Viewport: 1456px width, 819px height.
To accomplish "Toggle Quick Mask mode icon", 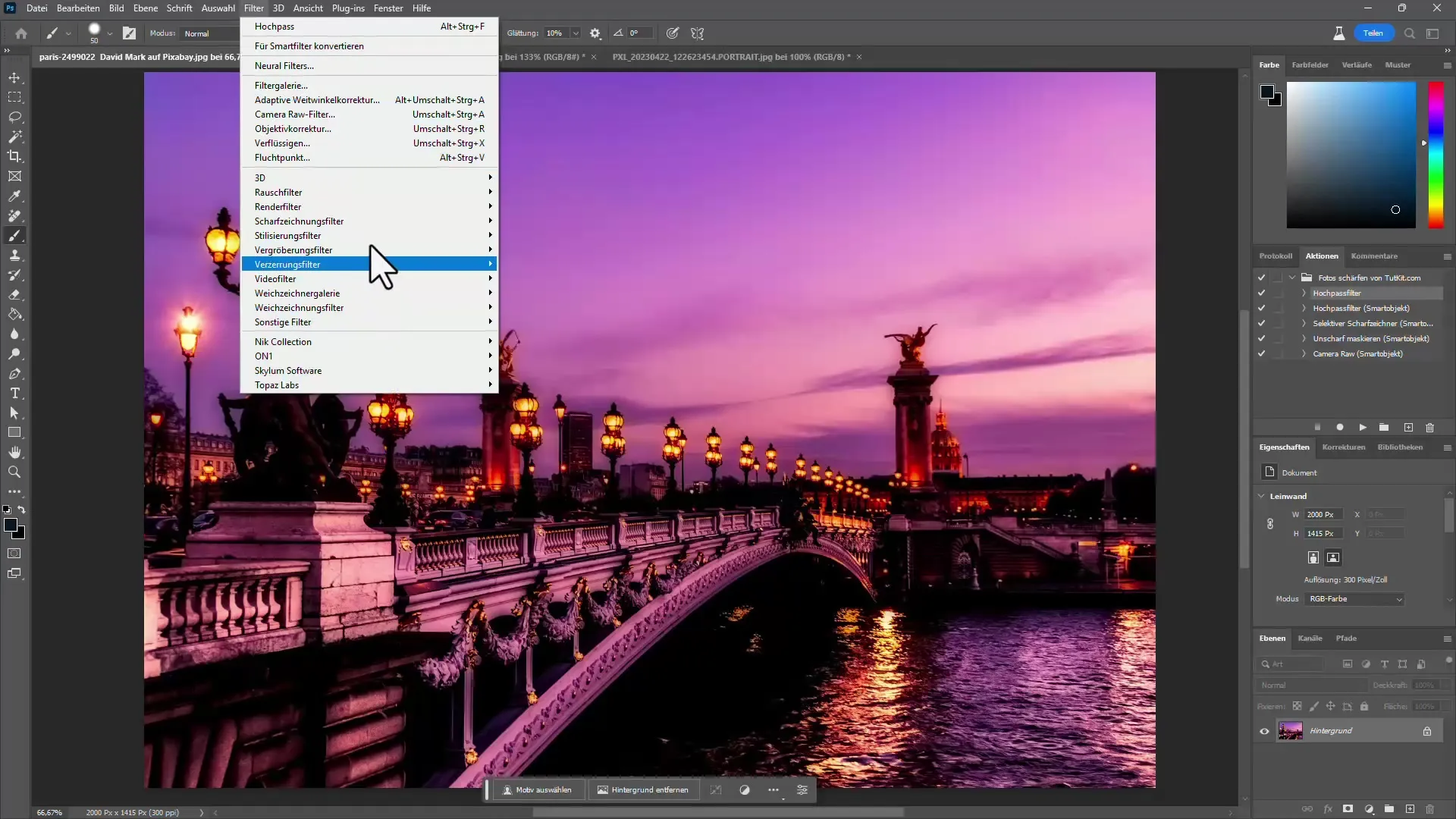I will (x=14, y=554).
